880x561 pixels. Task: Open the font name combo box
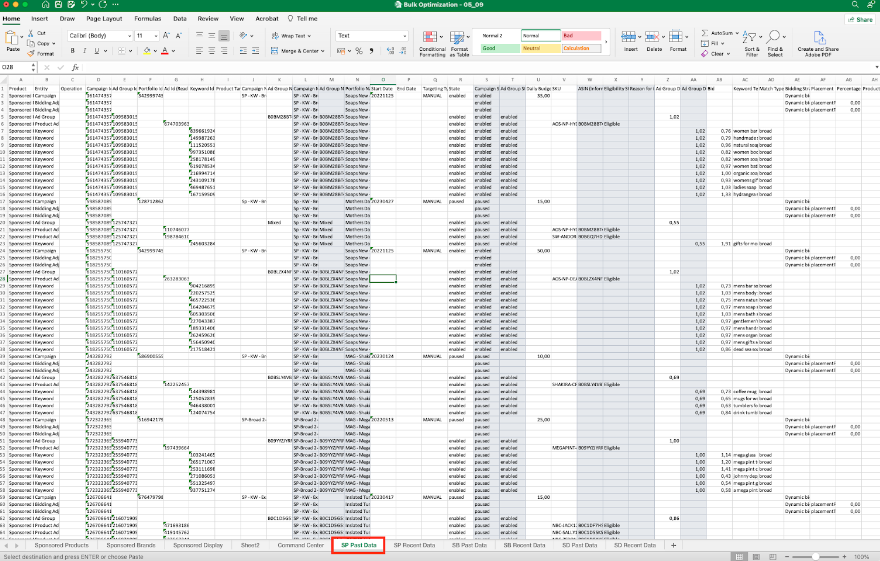pyautogui.click(x=99, y=35)
